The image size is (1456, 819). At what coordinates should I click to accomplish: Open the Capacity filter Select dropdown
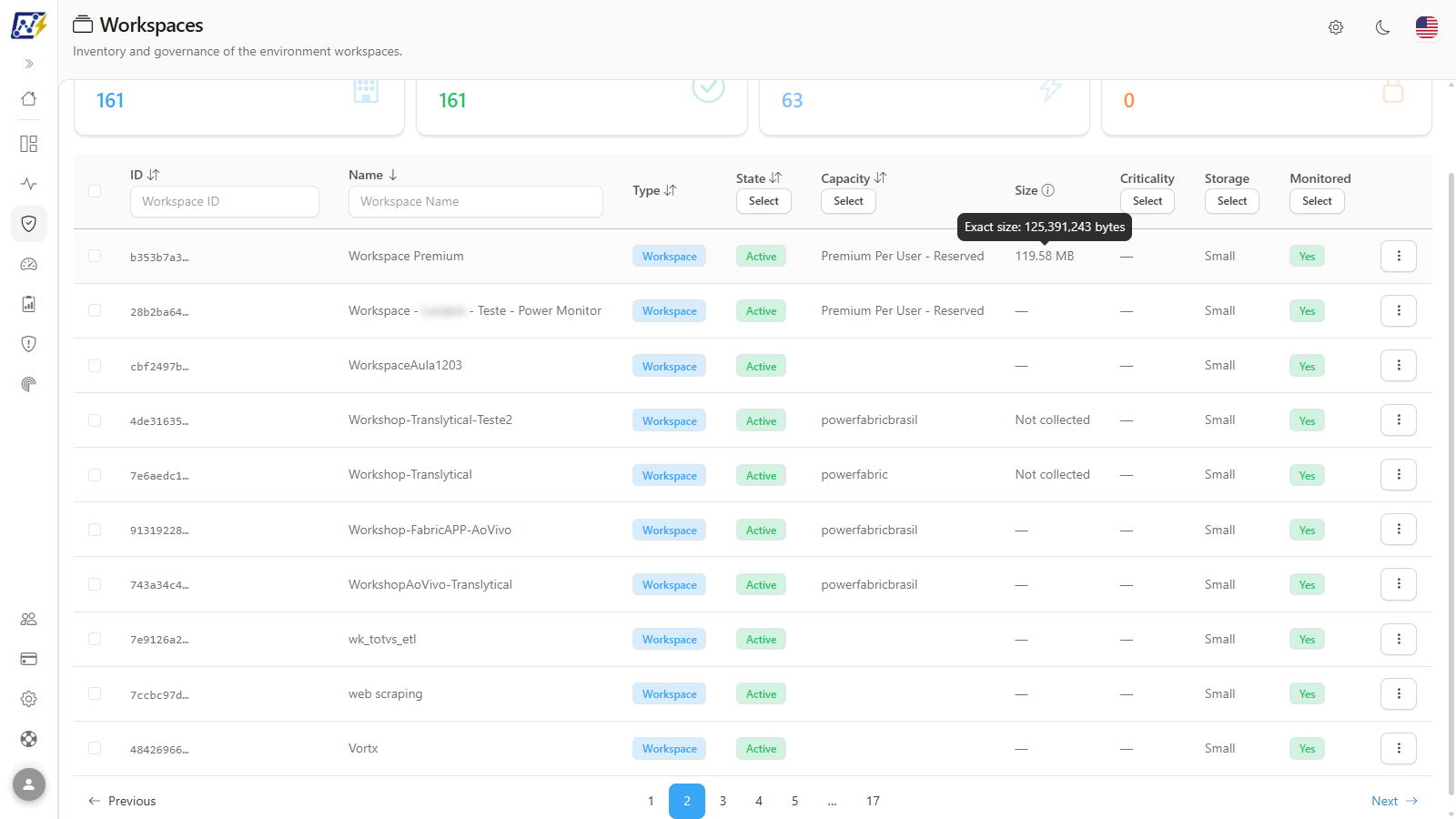[x=848, y=201]
